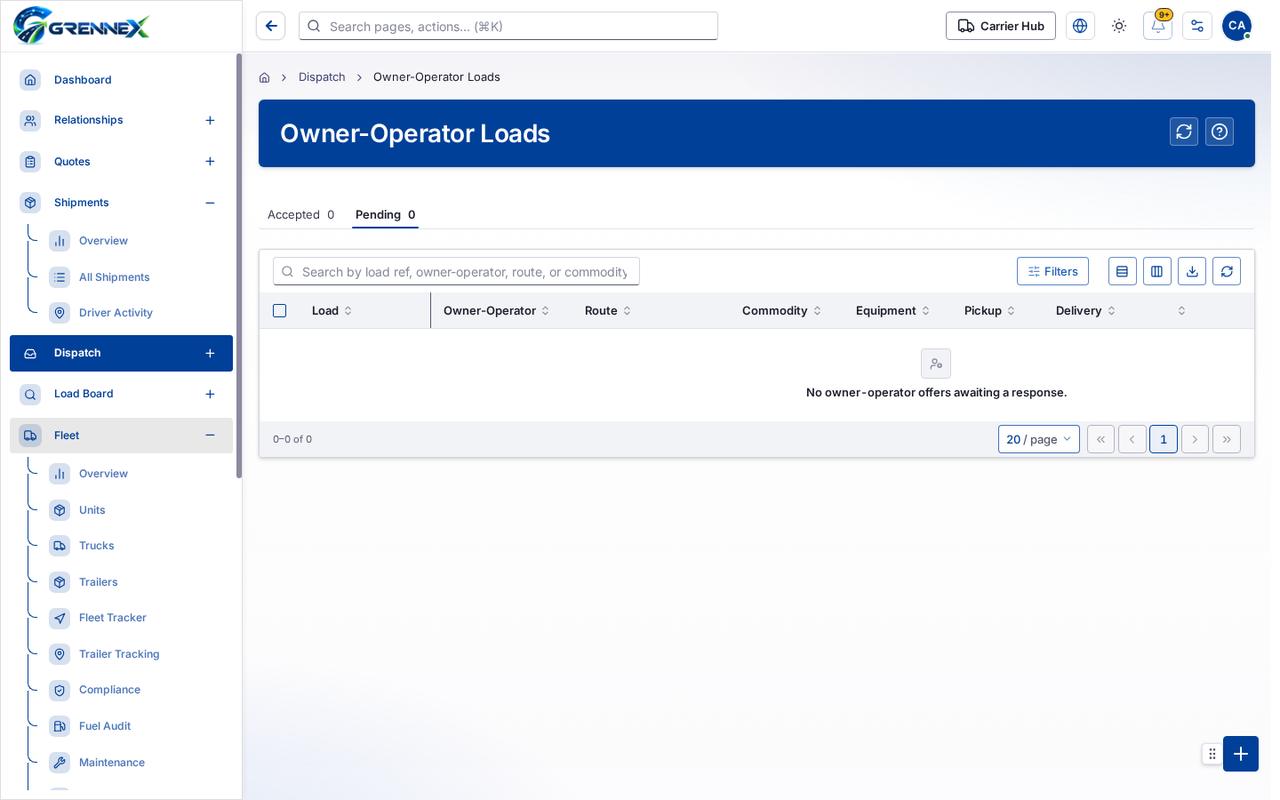Screen dimensions: 1280x800
Task: Focus the global search pages field
Action: [x=508, y=26]
